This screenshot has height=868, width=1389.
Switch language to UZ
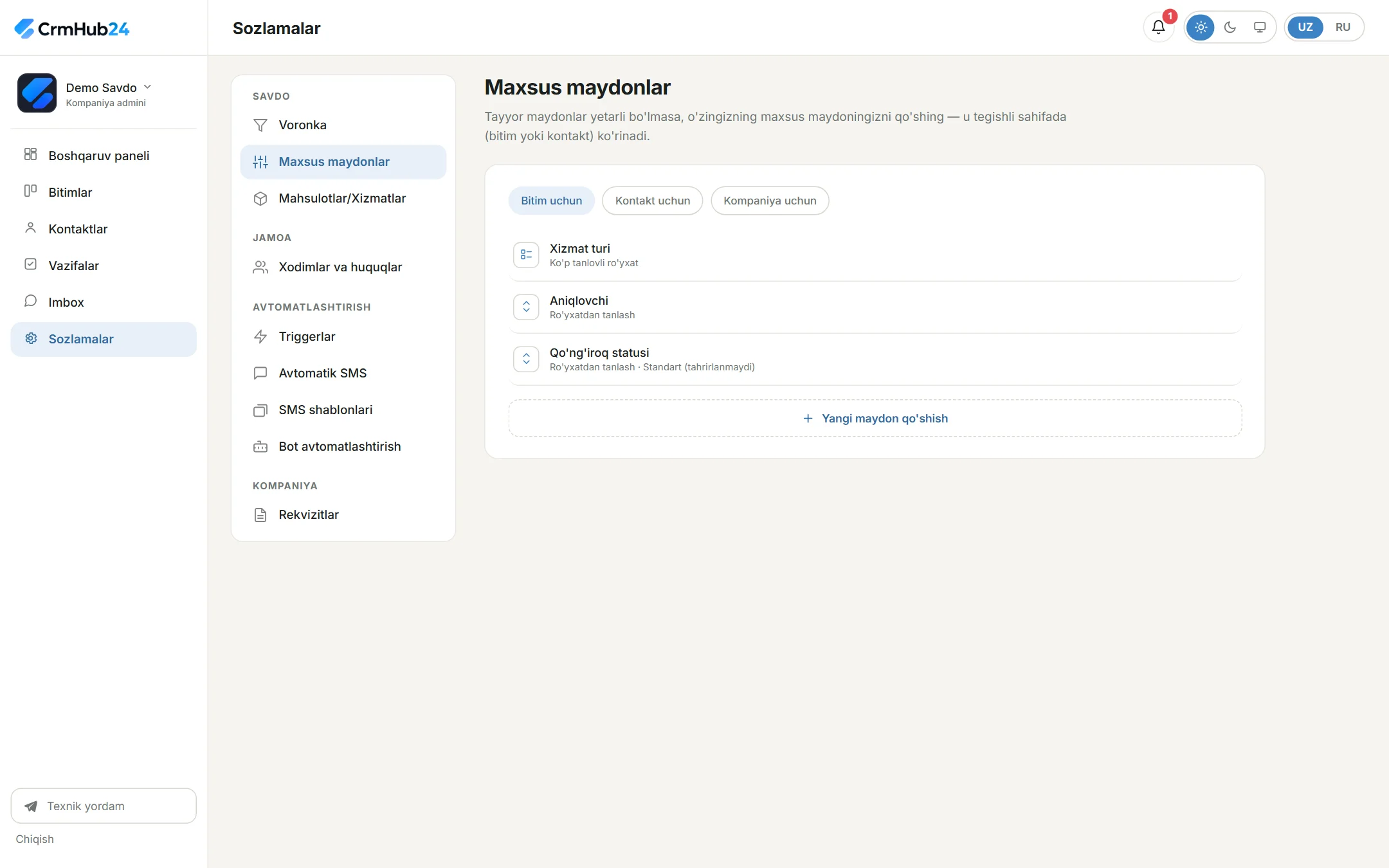(1305, 27)
